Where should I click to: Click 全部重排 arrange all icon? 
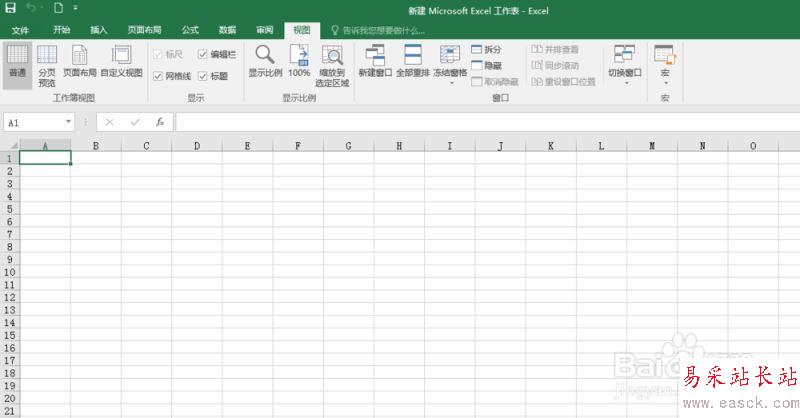coord(413,61)
